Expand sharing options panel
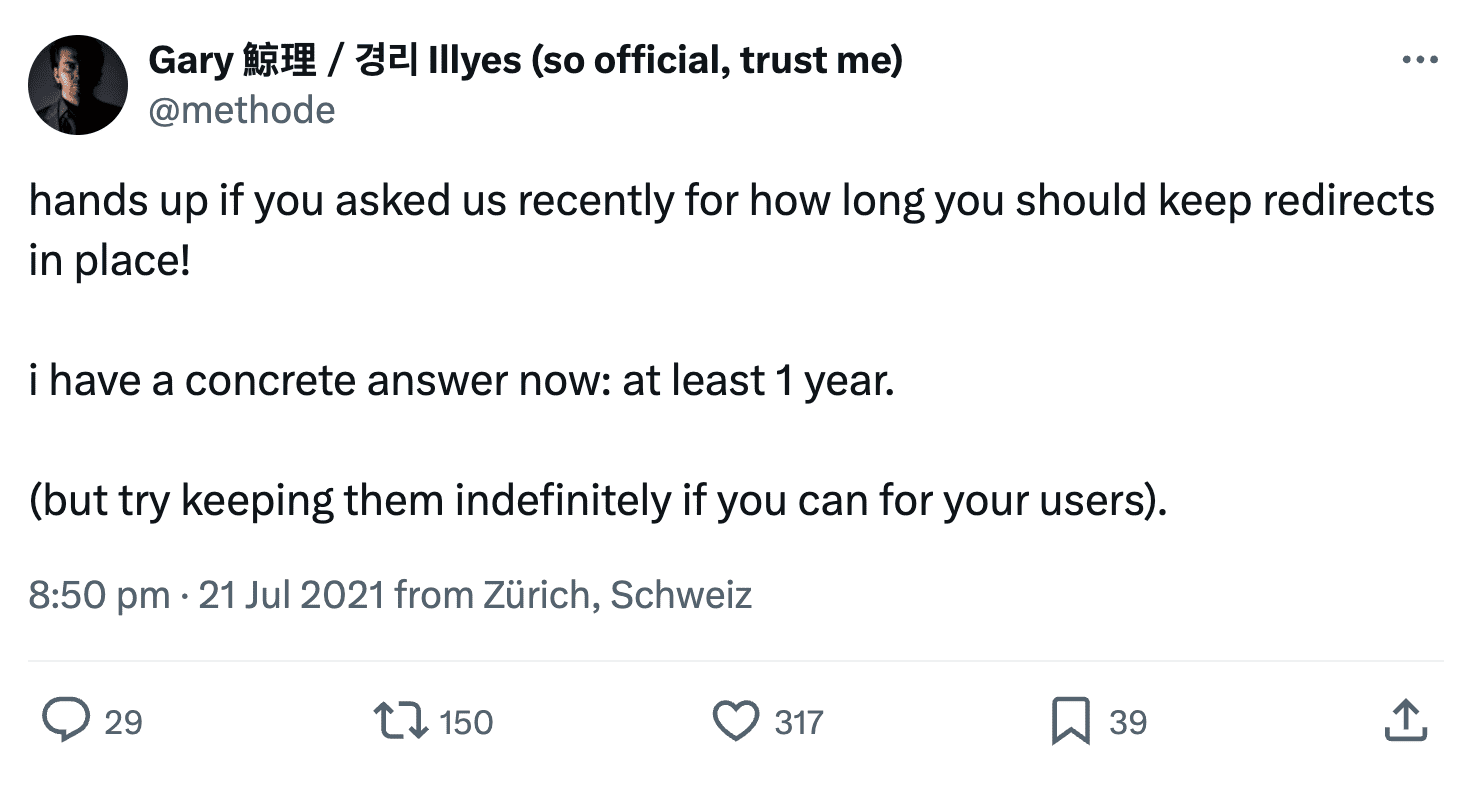Viewport: 1478px width, 792px height. point(1406,720)
